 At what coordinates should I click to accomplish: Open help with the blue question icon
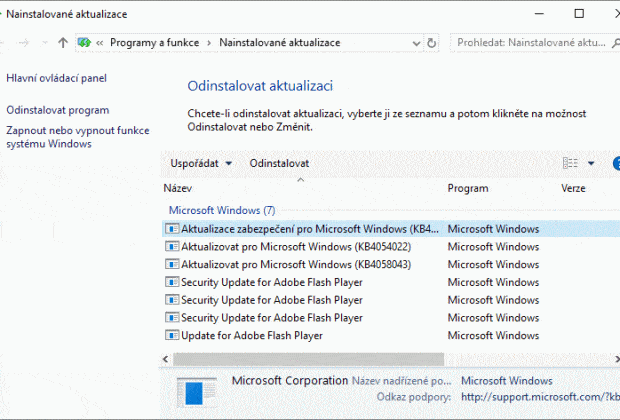(x=616, y=163)
